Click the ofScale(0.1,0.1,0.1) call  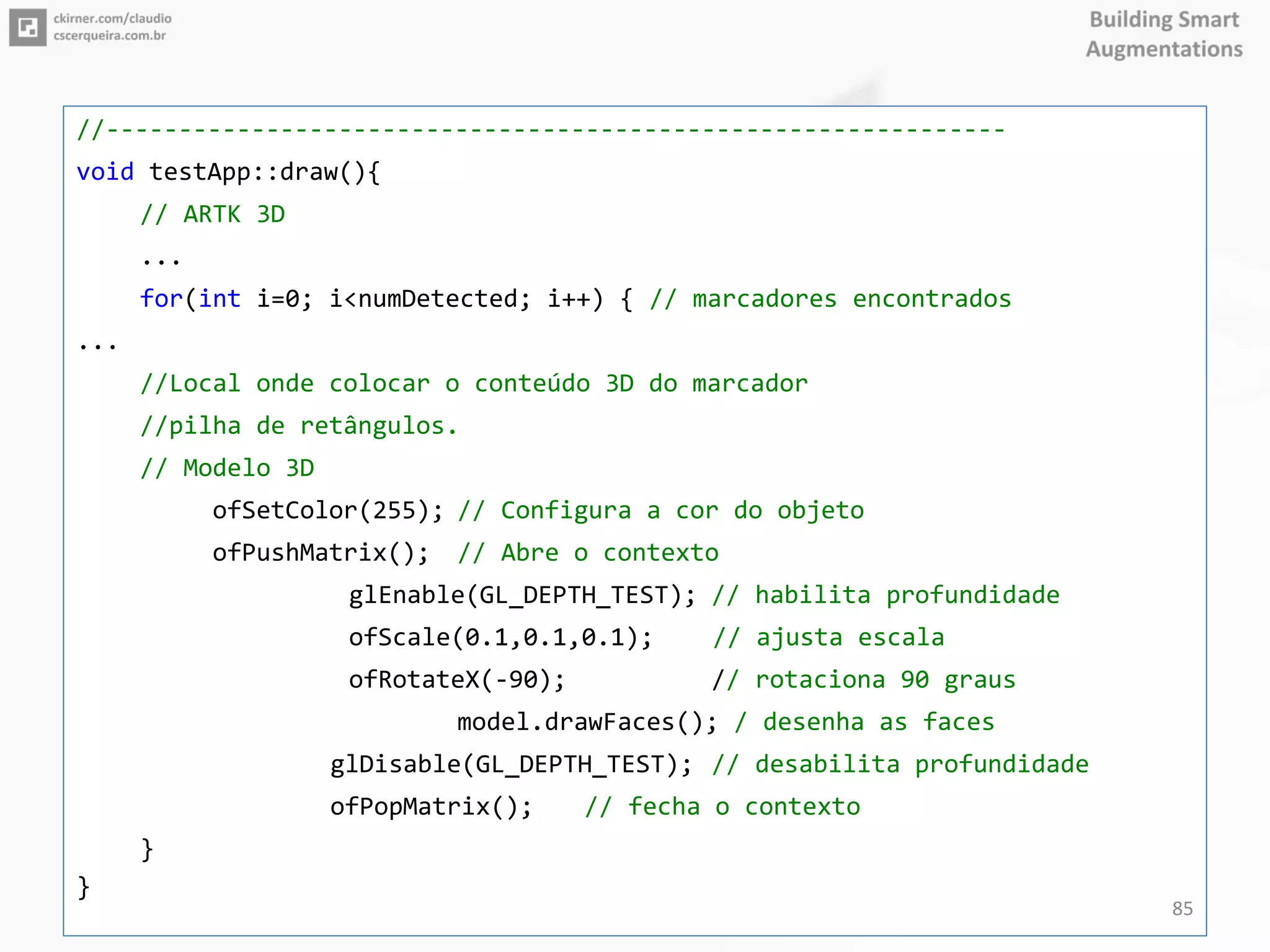pyautogui.click(x=500, y=638)
